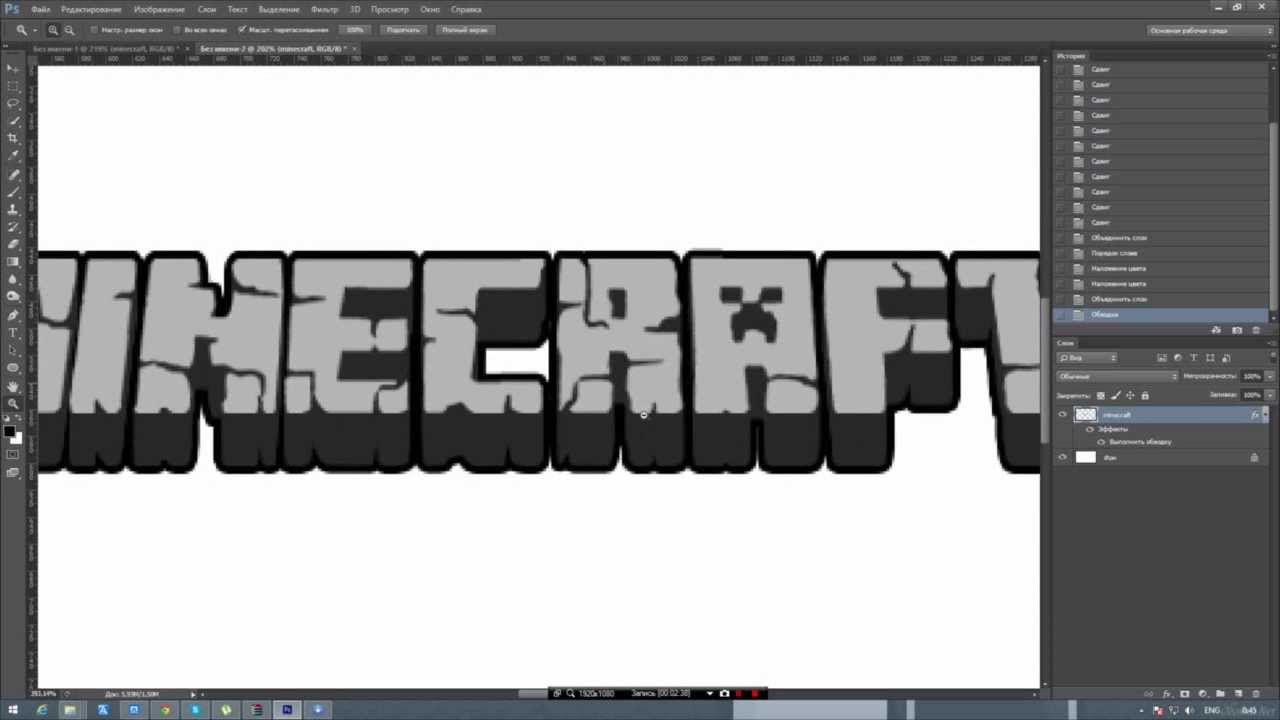Viewport: 1280px width, 720px height.
Task: Click the Фон layer thumbnail
Action: point(1085,457)
